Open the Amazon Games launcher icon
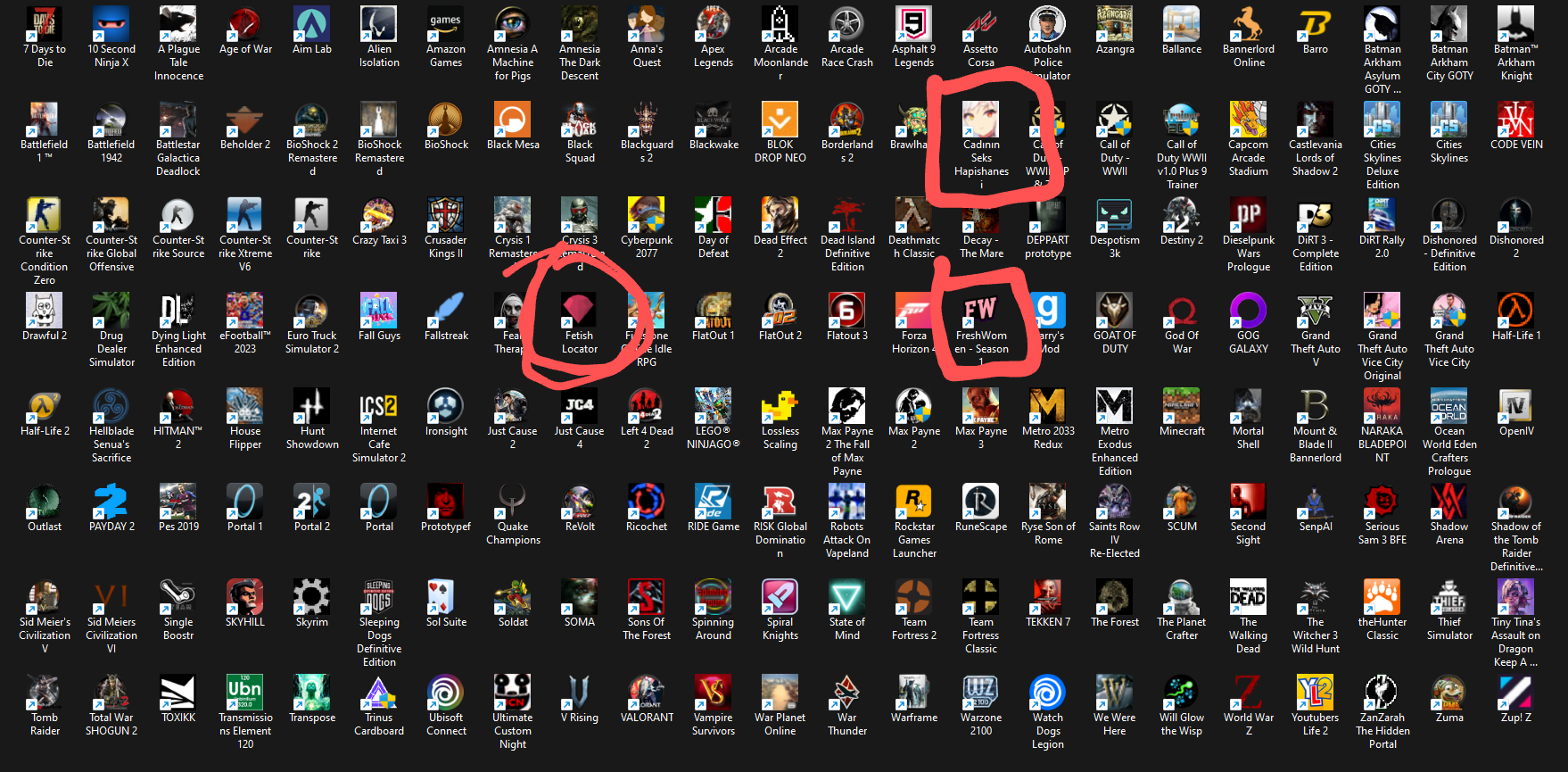Image resolution: width=1568 pixels, height=772 pixels. click(x=446, y=23)
